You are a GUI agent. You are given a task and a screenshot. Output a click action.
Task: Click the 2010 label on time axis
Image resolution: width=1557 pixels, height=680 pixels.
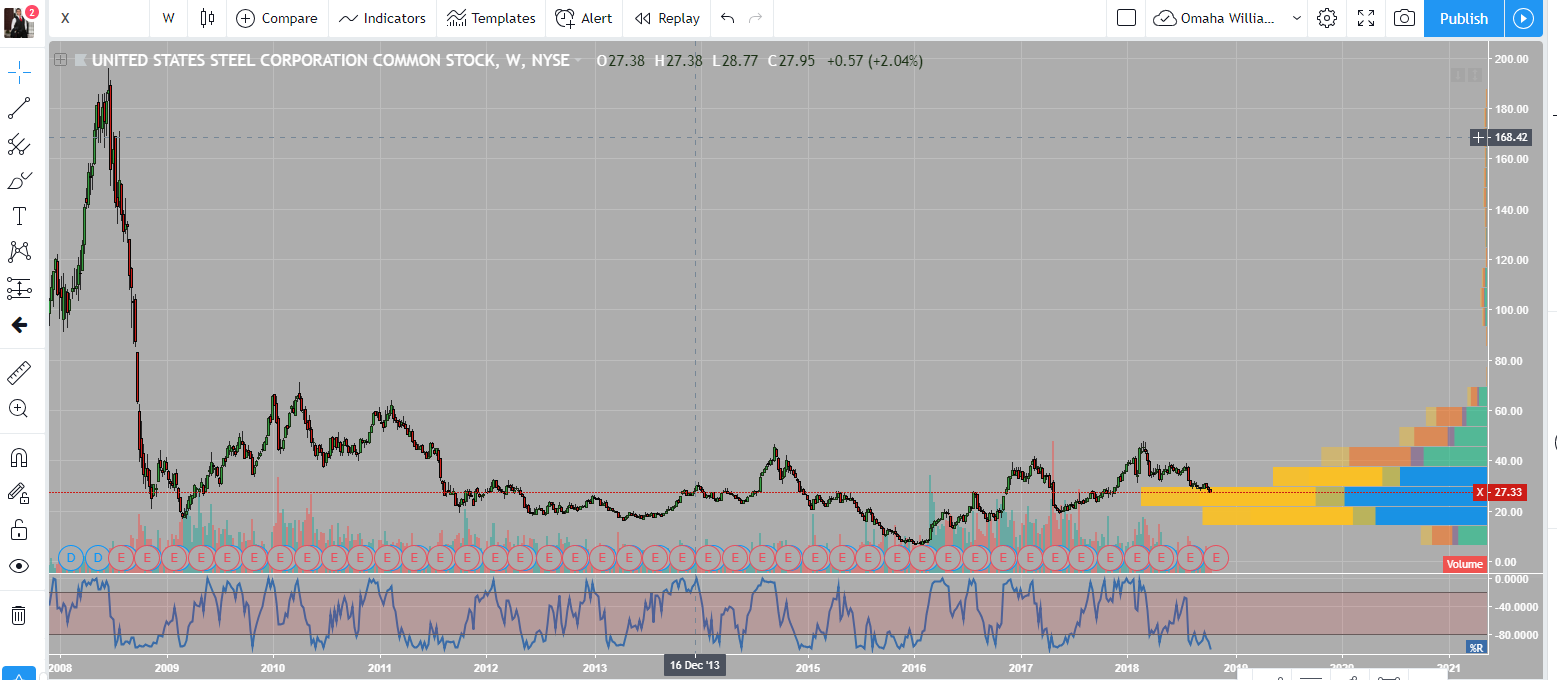click(273, 667)
